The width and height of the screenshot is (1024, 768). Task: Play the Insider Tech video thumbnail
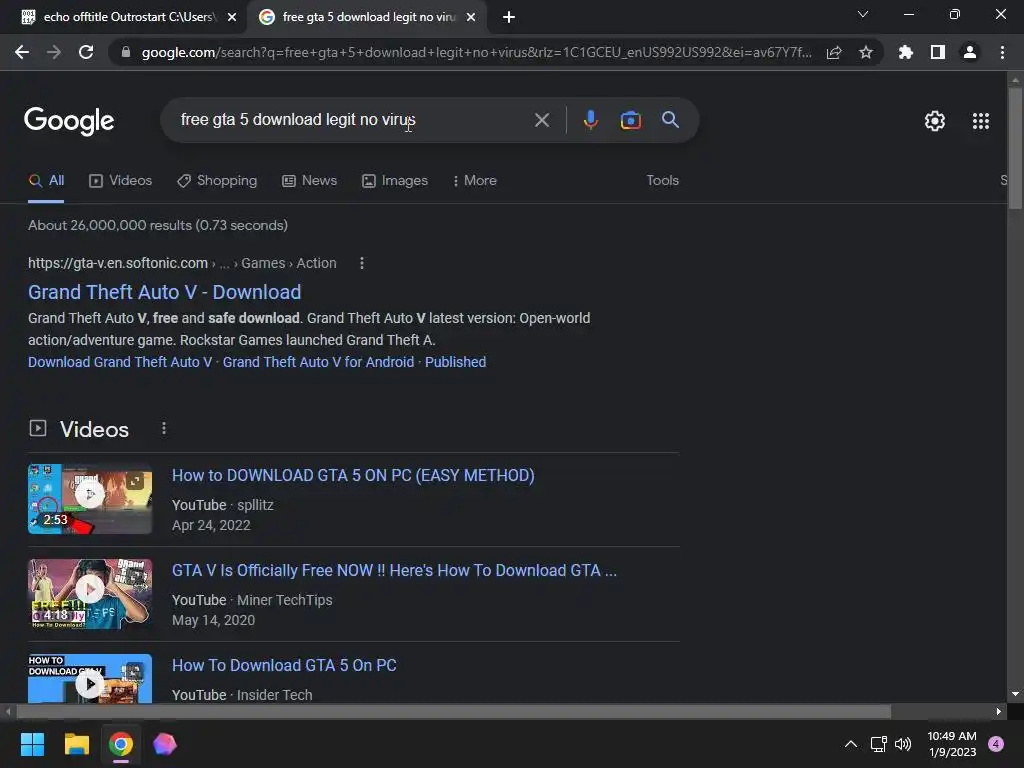pyautogui.click(x=90, y=679)
